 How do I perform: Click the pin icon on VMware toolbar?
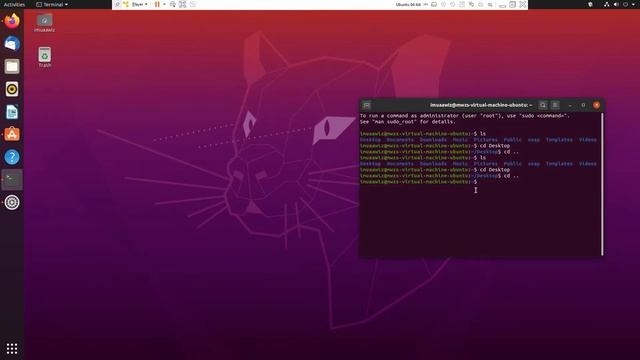[x=117, y=4]
